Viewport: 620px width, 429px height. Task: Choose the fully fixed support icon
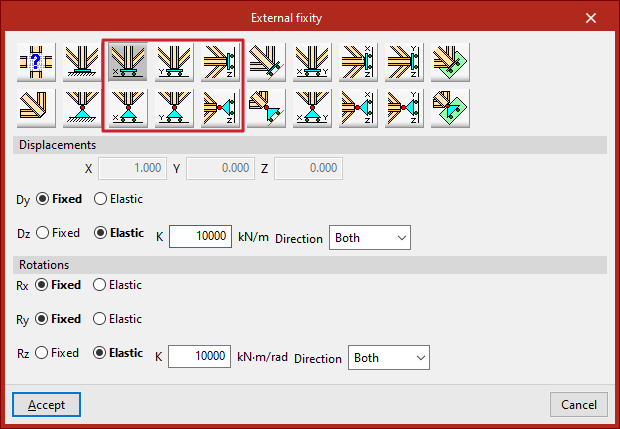(82, 62)
